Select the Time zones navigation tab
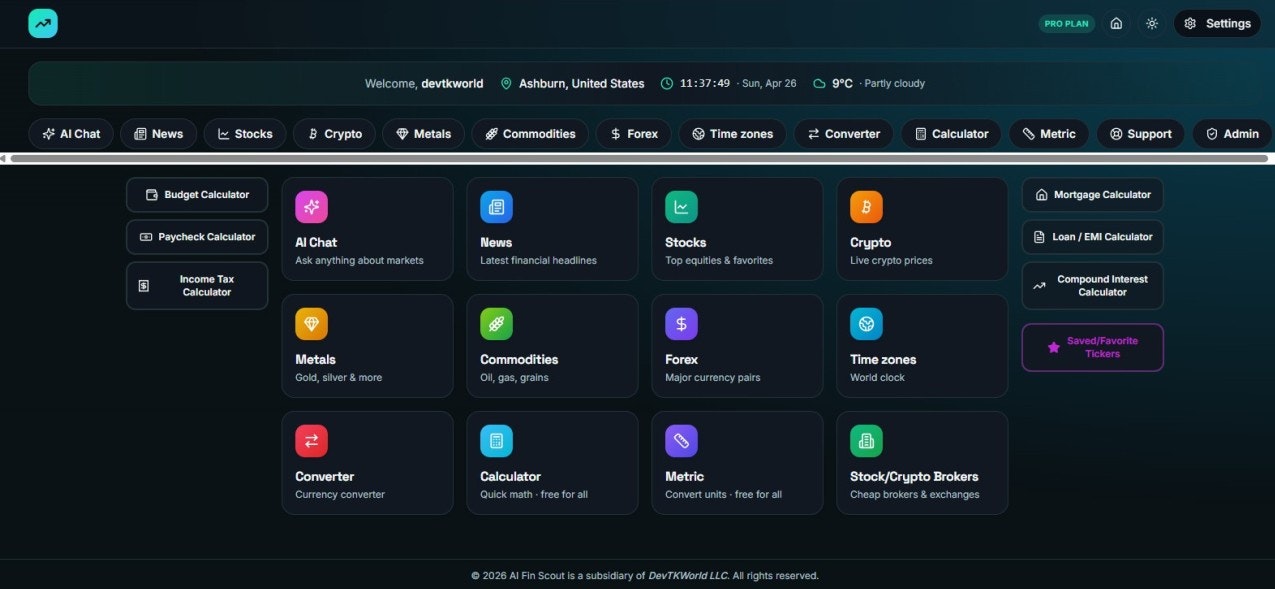The width and height of the screenshot is (1275, 589). tap(733, 134)
